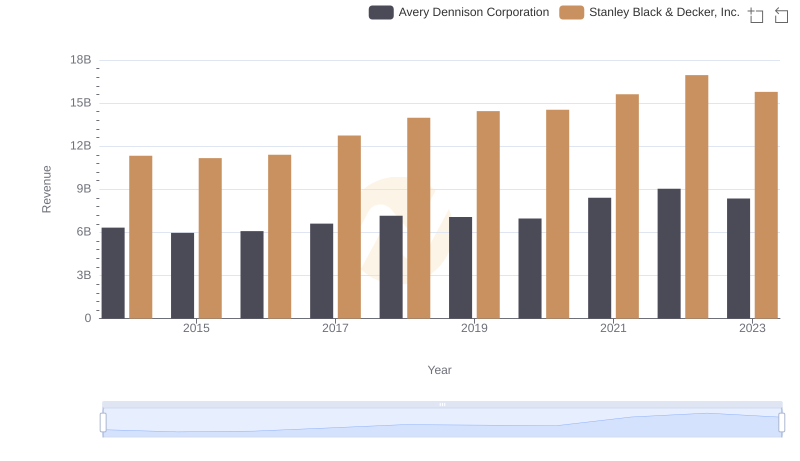Click the 2015 x-axis label
Screen dimensions: 800x461
pyautogui.click(x=196, y=328)
